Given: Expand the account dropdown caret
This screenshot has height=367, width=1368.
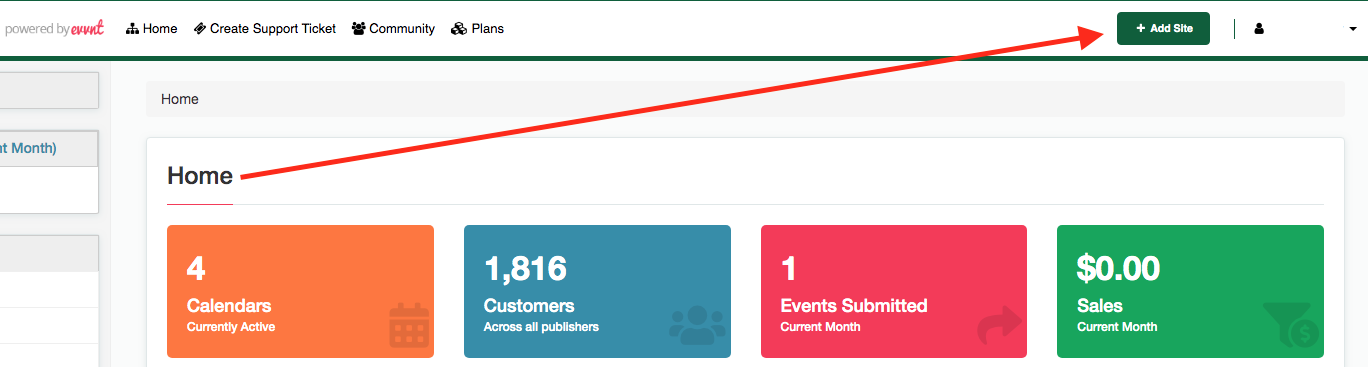Looking at the screenshot, I should (x=1352, y=30).
